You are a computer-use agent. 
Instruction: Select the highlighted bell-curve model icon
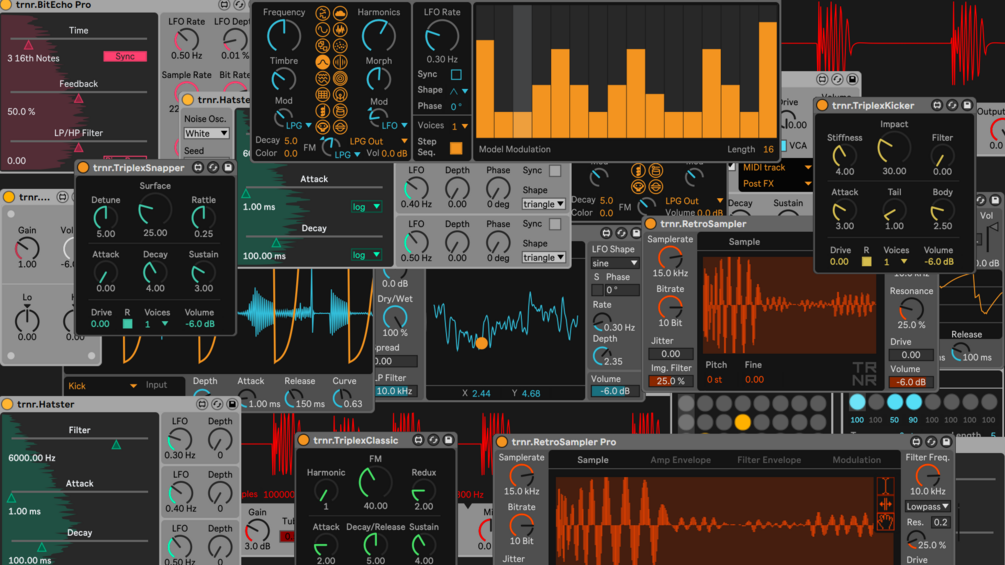coord(322,62)
